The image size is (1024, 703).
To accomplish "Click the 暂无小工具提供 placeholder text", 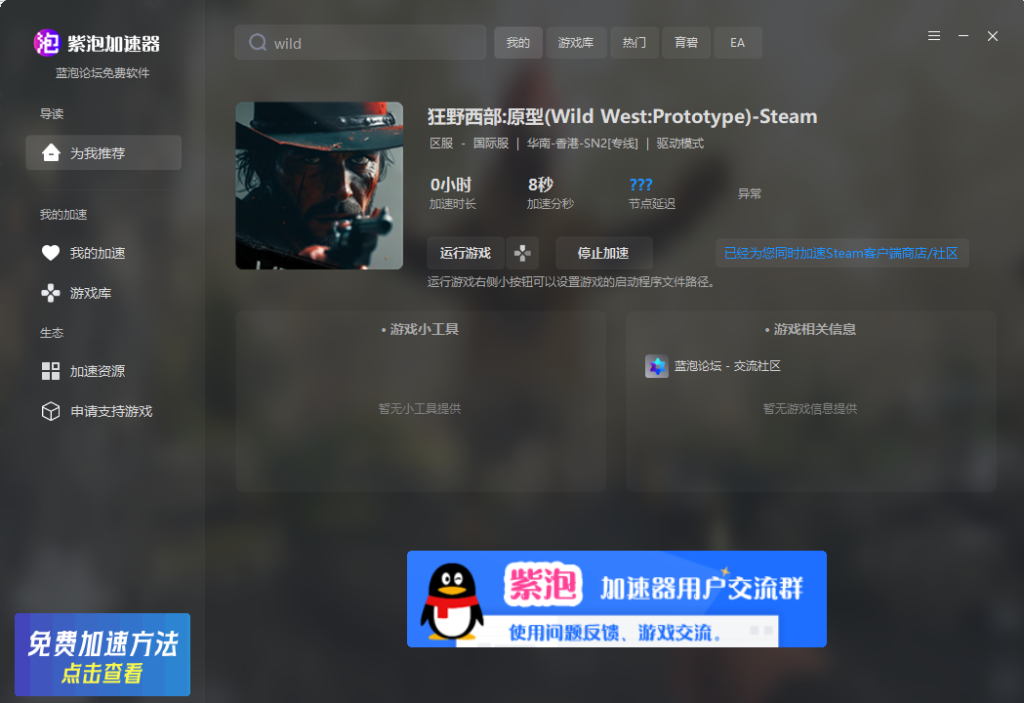I will (420, 408).
